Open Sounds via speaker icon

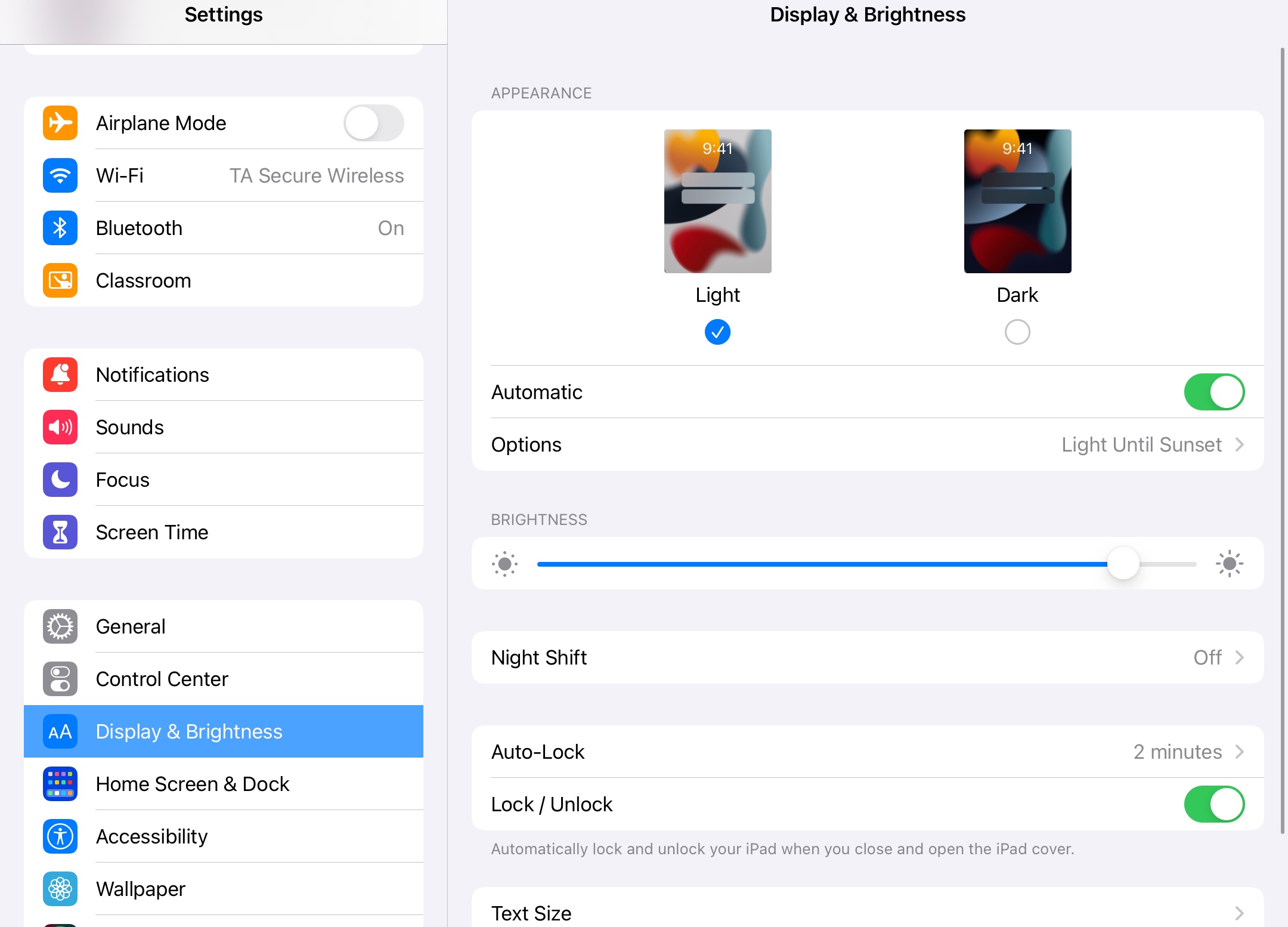point(60,427)
